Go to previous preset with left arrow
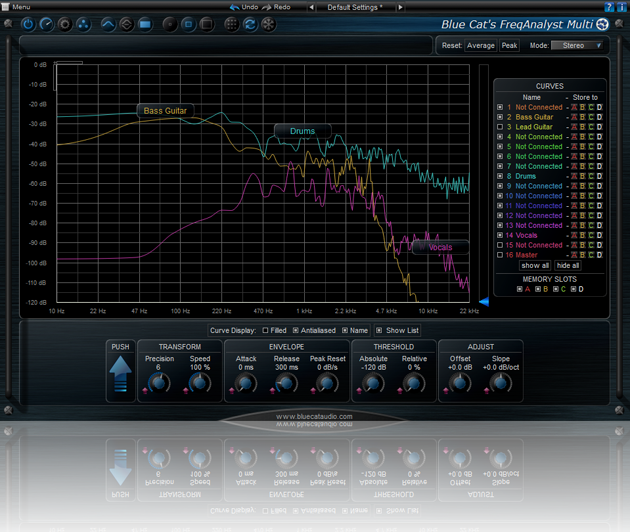Image resolution: width=630 pixels, height=532 pixels. pos(311,7)
